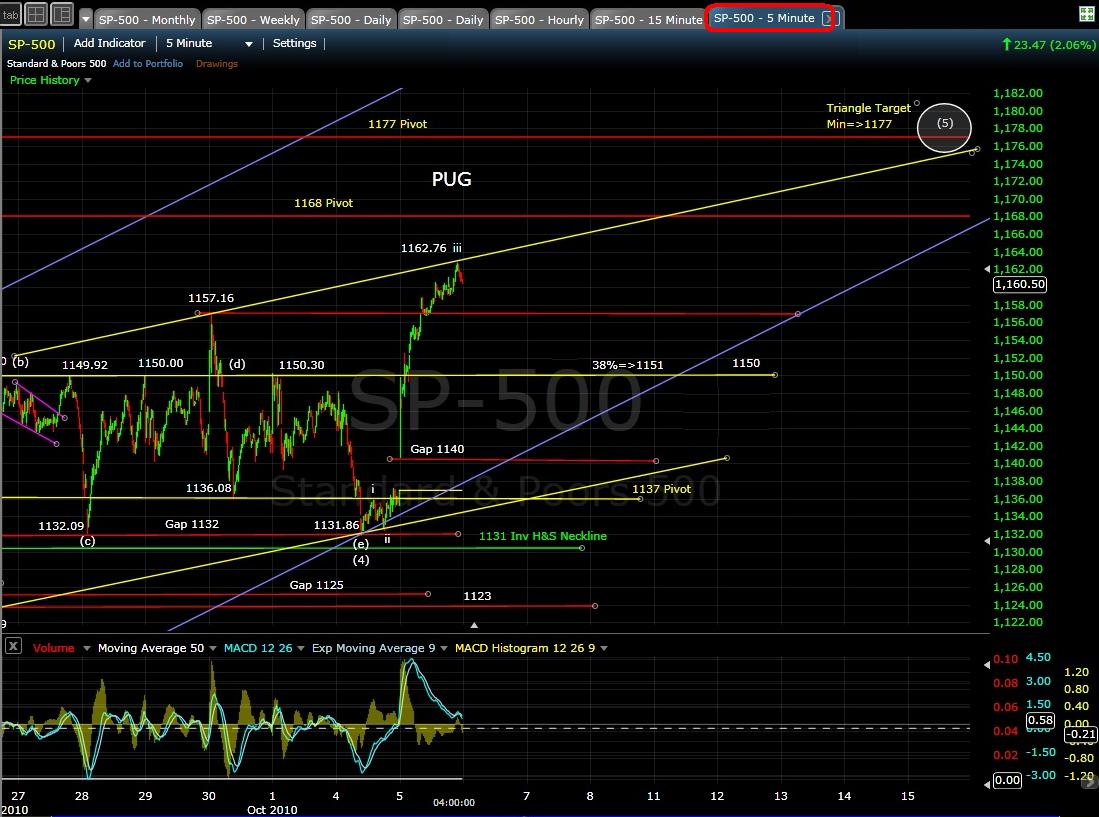The width and height of the screenshot is (1099, 817).
Task: Click the '1132.09' price annotation
Action: tap(61, 526)
